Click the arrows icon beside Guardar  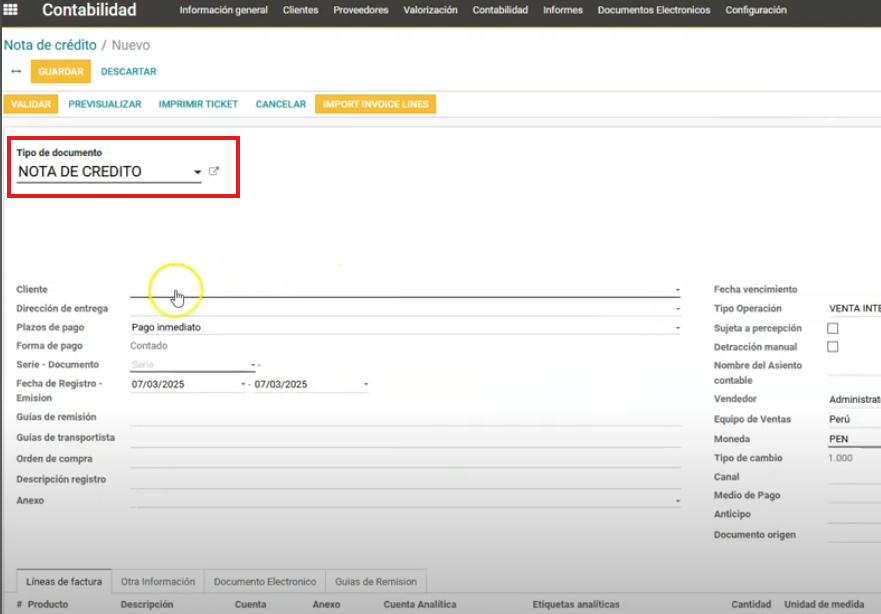(16, 72)
